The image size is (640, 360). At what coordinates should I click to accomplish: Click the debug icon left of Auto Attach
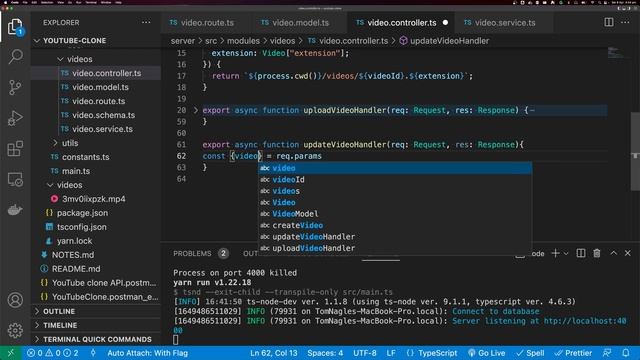tap(93, 353)
